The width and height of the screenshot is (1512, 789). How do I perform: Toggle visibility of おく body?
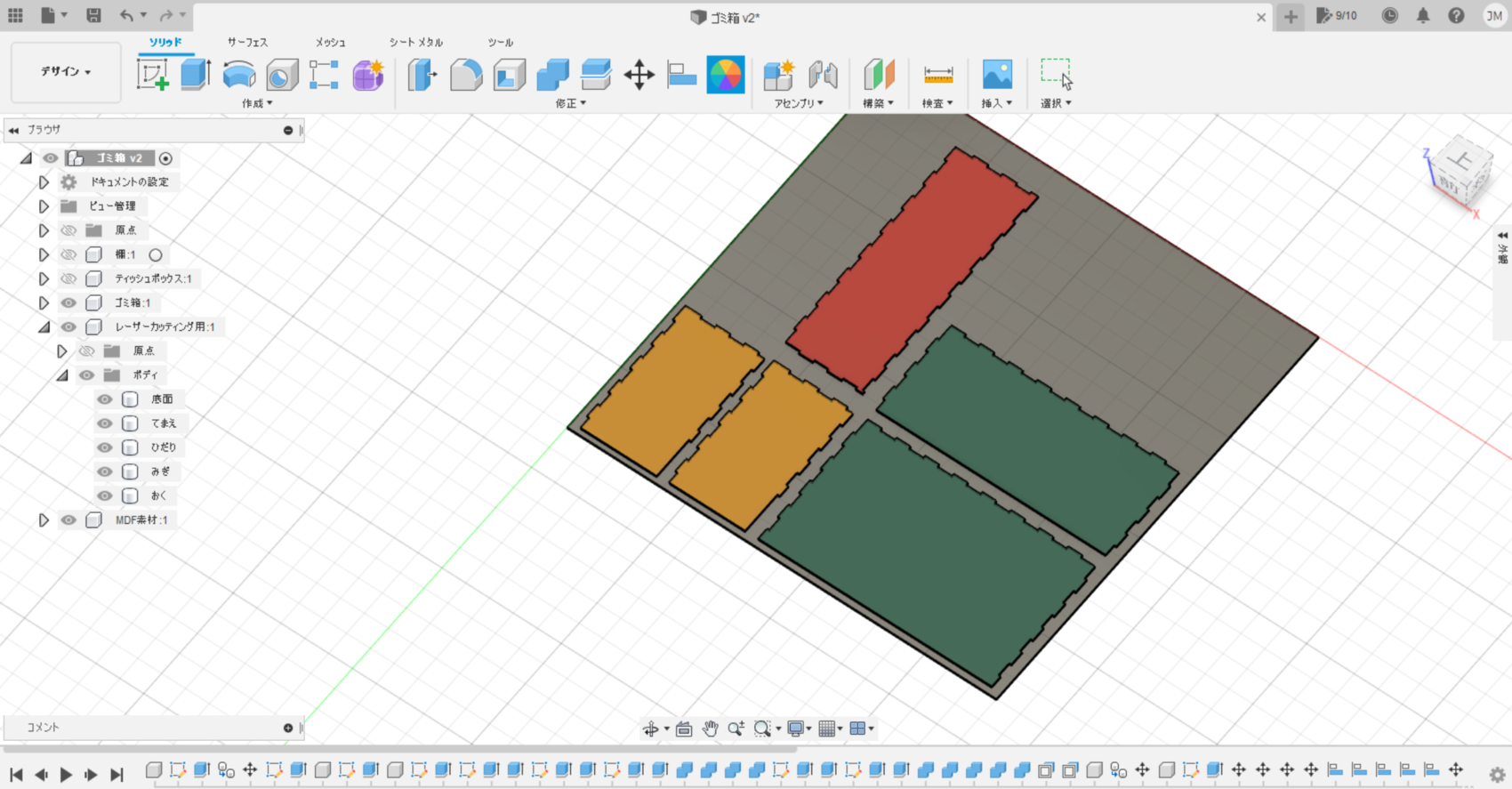tap(105, 495)
